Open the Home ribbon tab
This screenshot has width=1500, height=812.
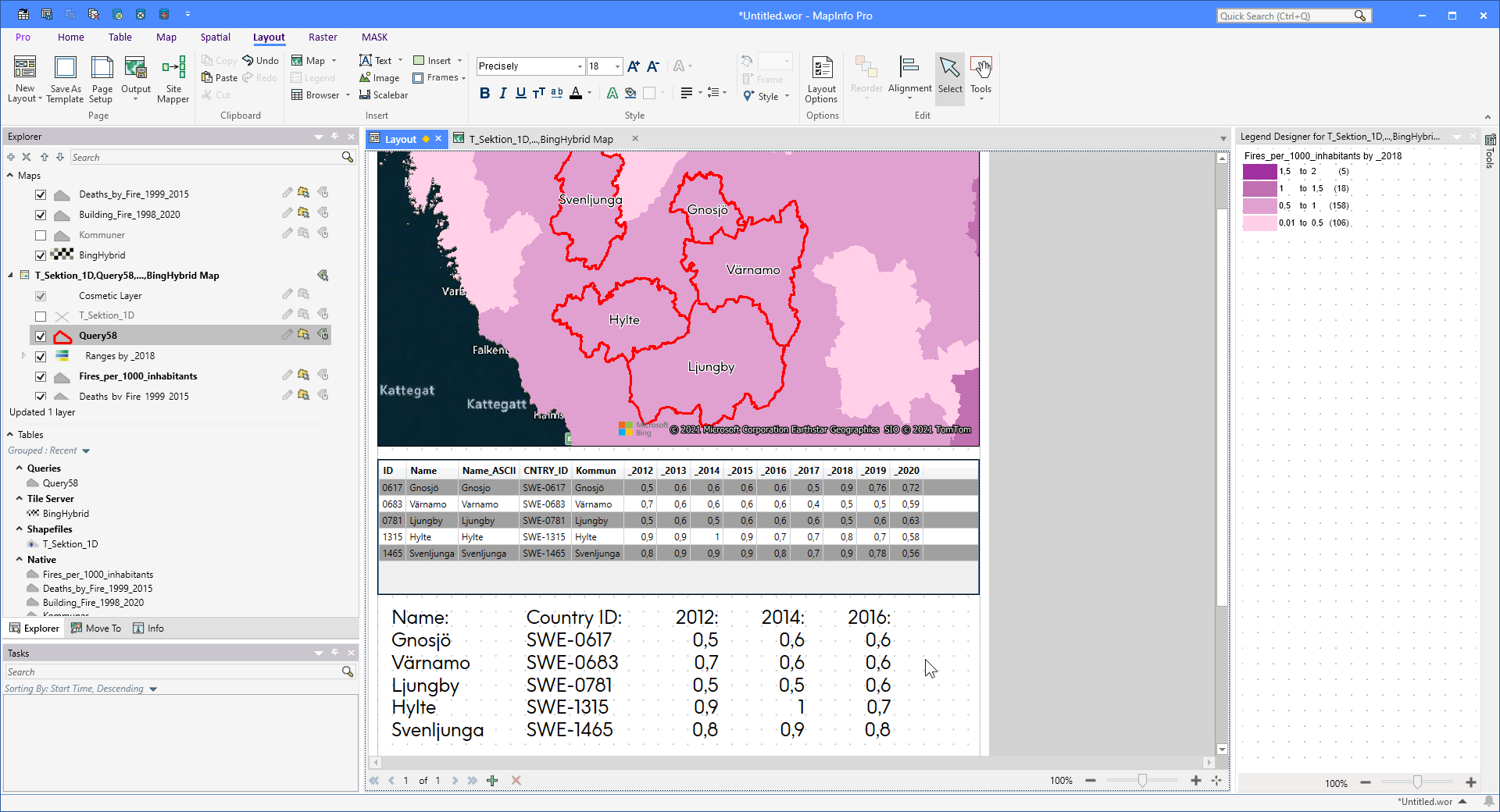point(70,37)
